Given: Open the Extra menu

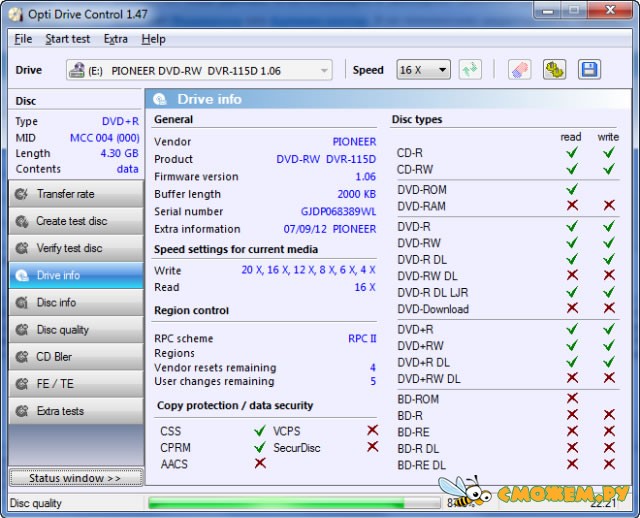Looking at the screenshot, I should click(x=116, y=39).
